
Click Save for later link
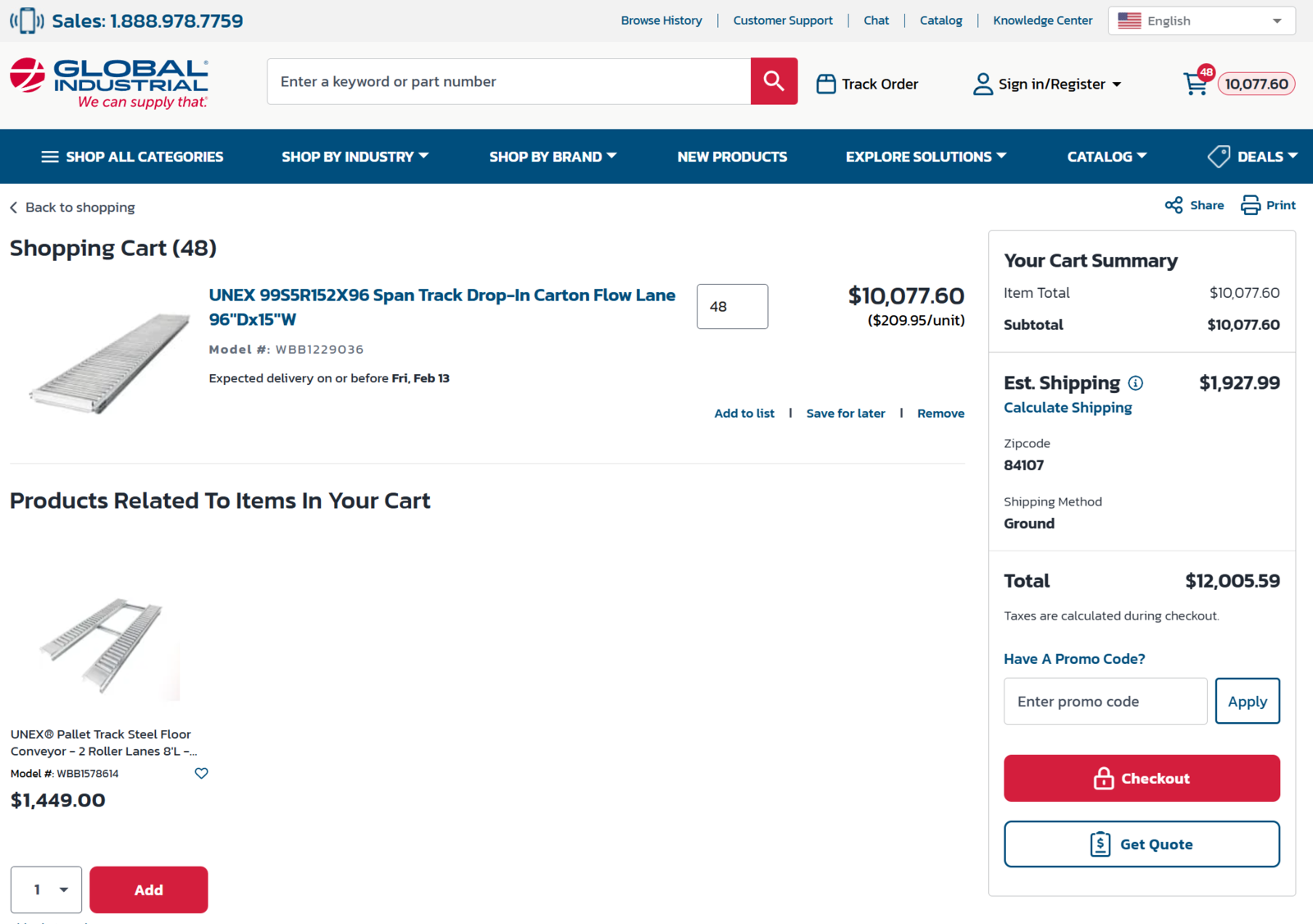[x=845, y=414]
